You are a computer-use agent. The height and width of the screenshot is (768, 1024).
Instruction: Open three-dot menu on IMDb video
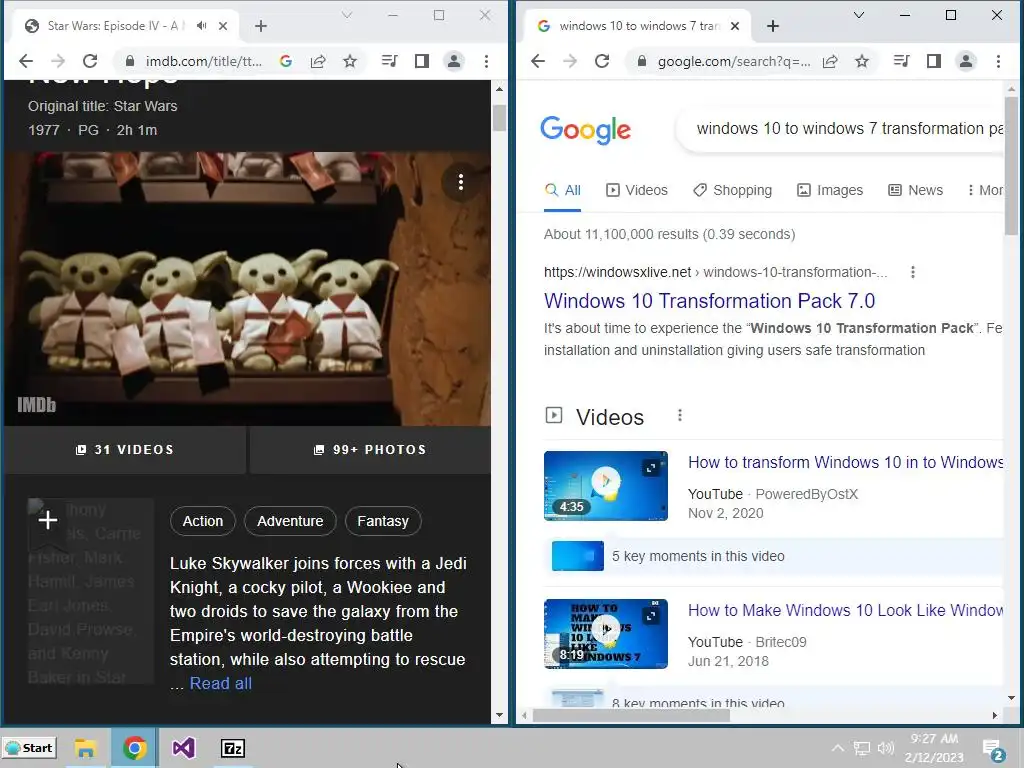(x=461, y=182)
